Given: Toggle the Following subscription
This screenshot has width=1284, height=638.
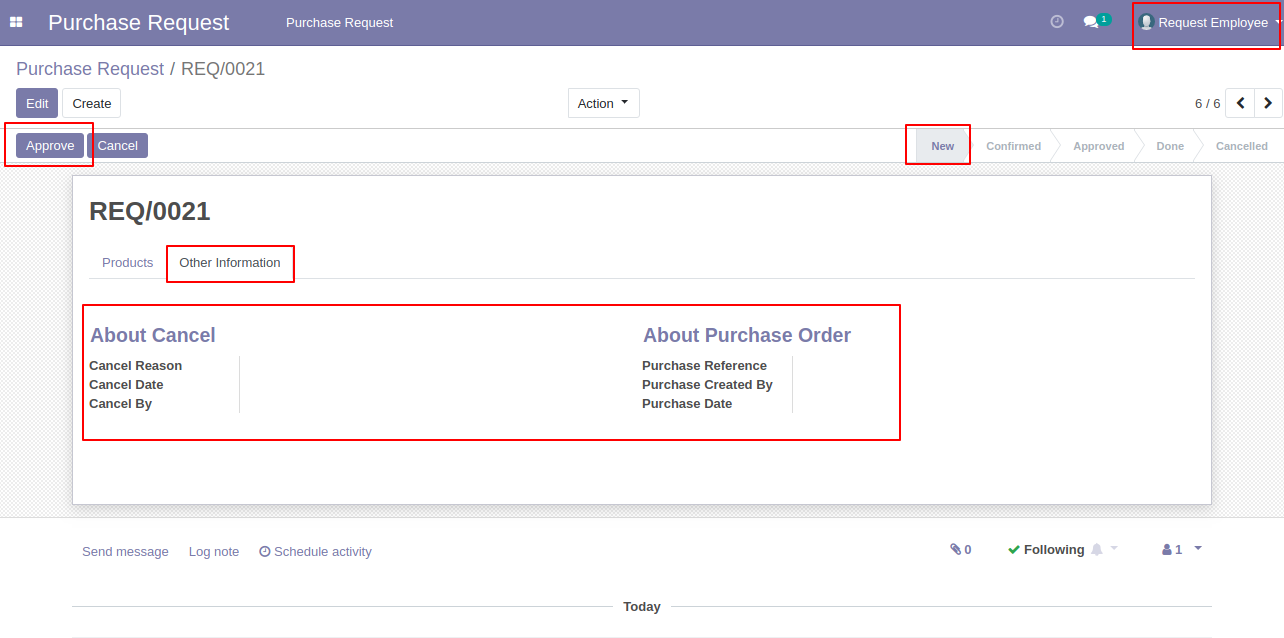Looking at the screenshot, I should pos(1046,549).
